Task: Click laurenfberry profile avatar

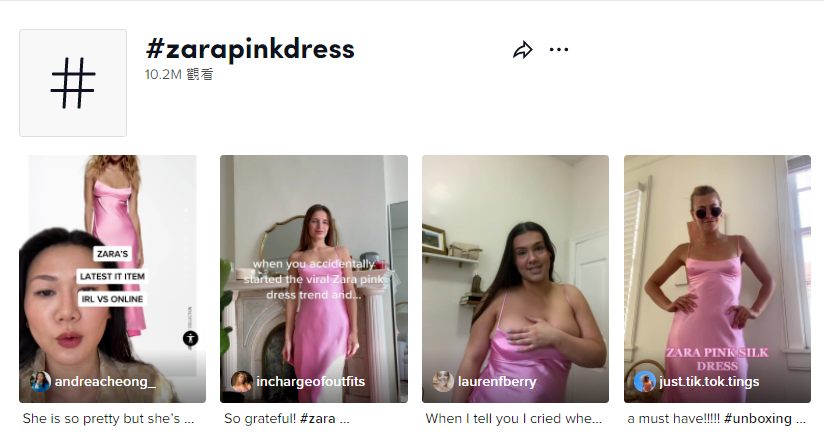Action: [443, 381]
